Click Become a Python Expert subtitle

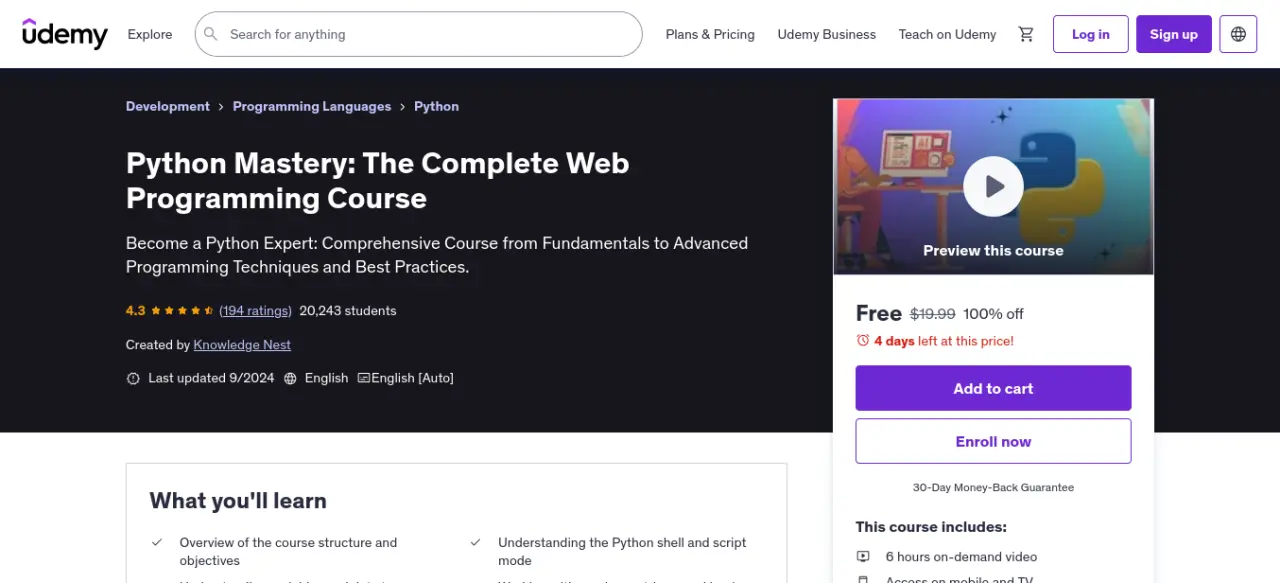(x=437, y=255)
